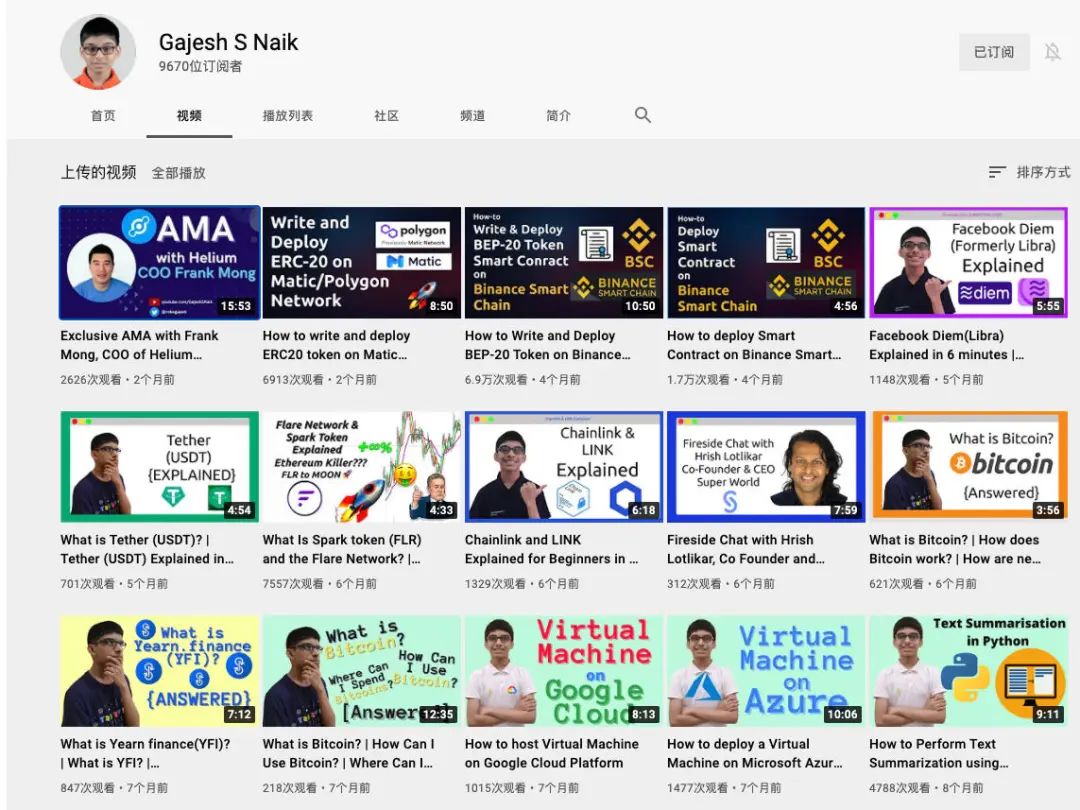Screen dimensions: 1080x810
Task: Click the 排序方式 sort label
Action: click(1043, 172)
